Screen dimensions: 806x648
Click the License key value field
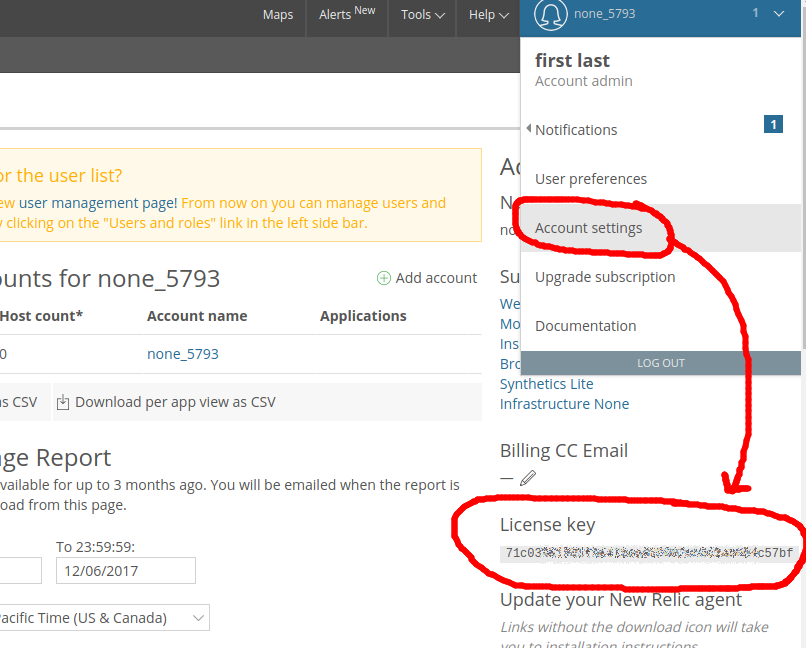(x=649, y=553)
